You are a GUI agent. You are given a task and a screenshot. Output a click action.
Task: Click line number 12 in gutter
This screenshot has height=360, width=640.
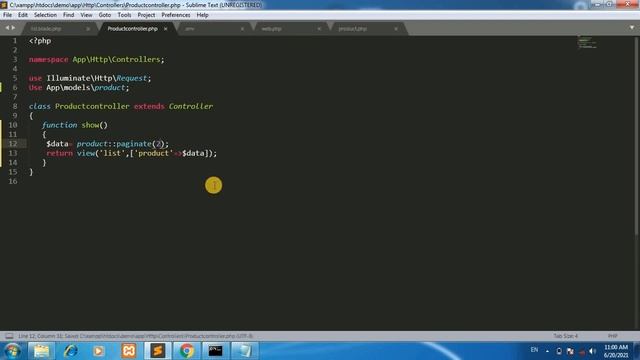(x=13, y=144)
